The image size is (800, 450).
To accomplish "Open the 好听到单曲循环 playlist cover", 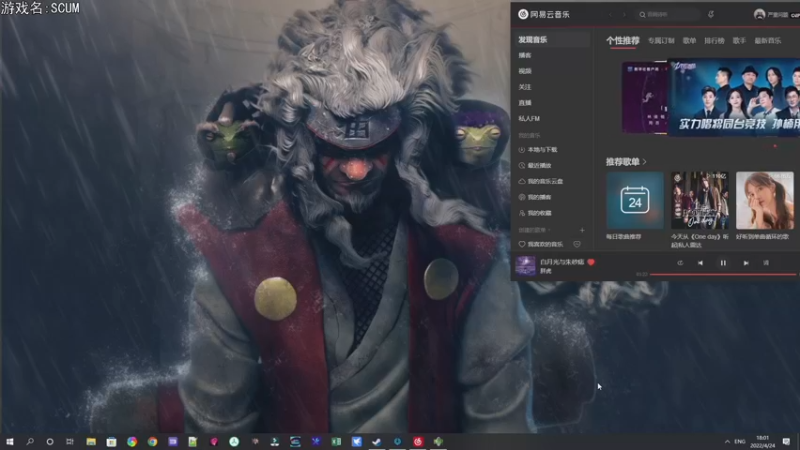I will (x=764, y=200).
